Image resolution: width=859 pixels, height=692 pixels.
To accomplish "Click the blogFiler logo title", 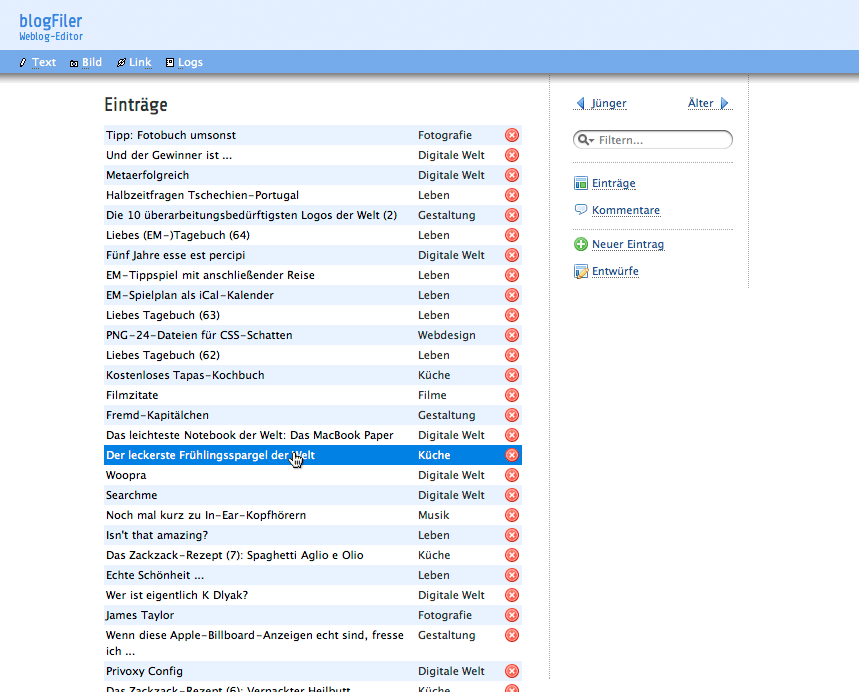I will click(x=50, y=21).
